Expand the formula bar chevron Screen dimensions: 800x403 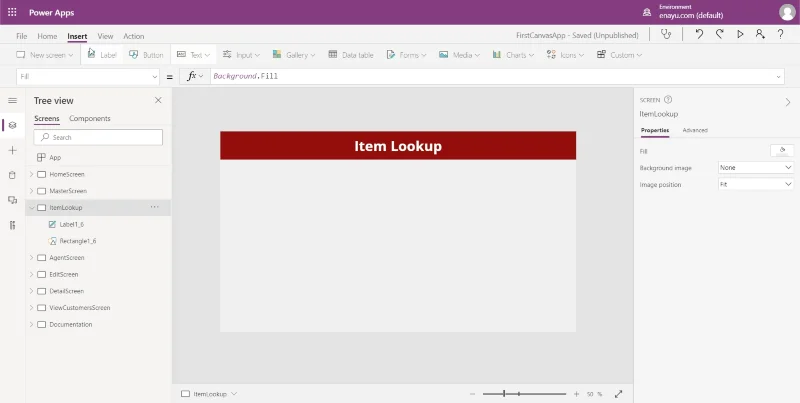tap(779, 77)
